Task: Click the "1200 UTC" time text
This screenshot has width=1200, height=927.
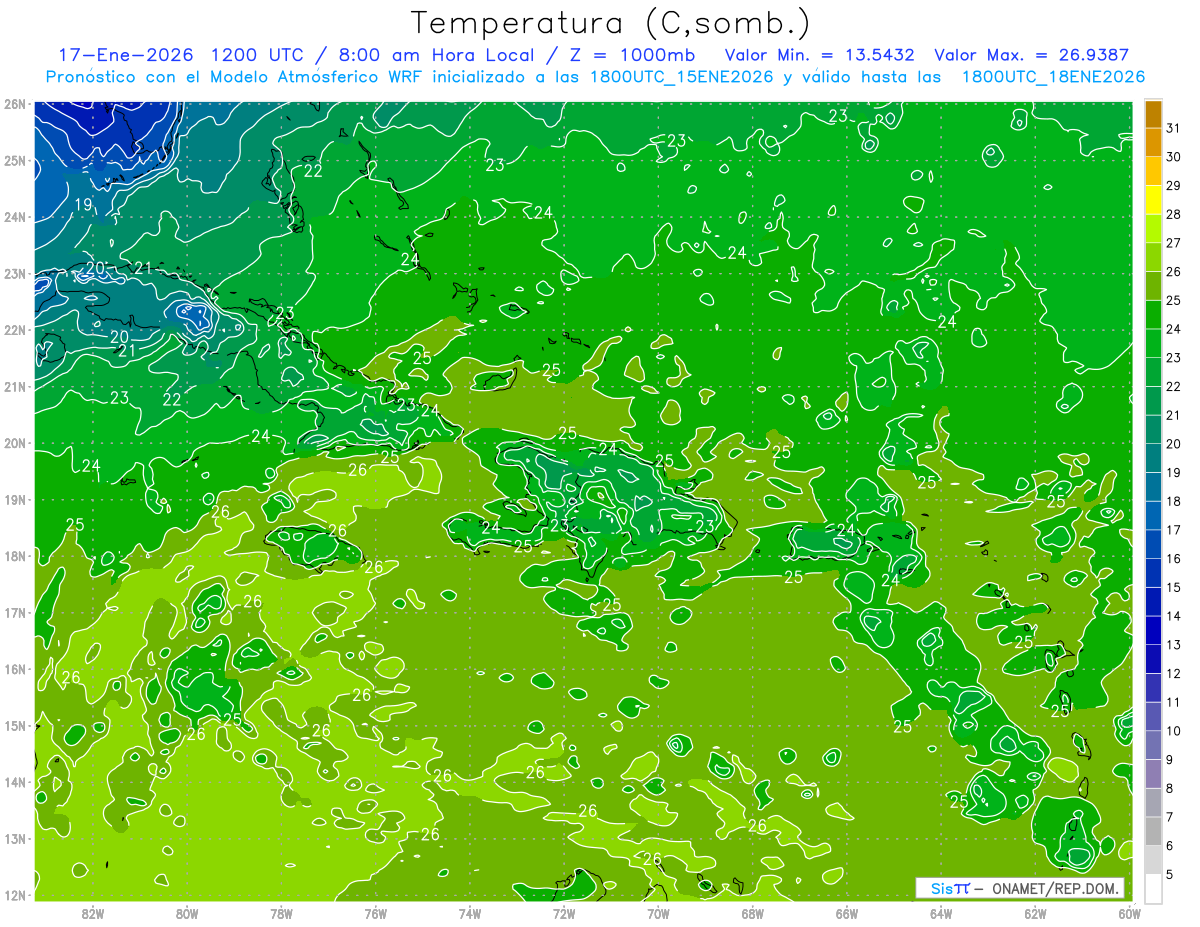Action: [259, 55]
